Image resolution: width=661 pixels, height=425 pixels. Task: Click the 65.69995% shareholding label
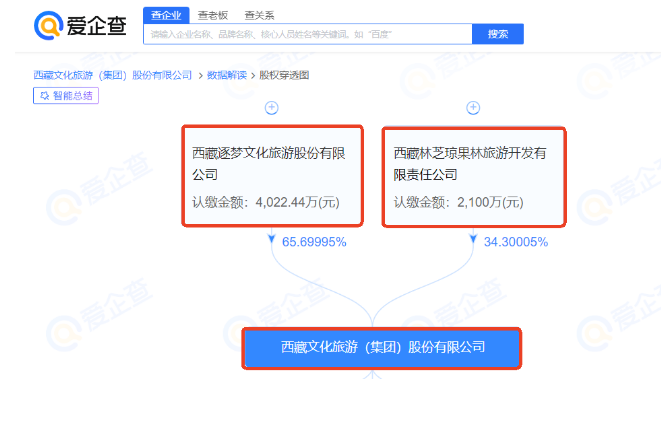(314, 242)
